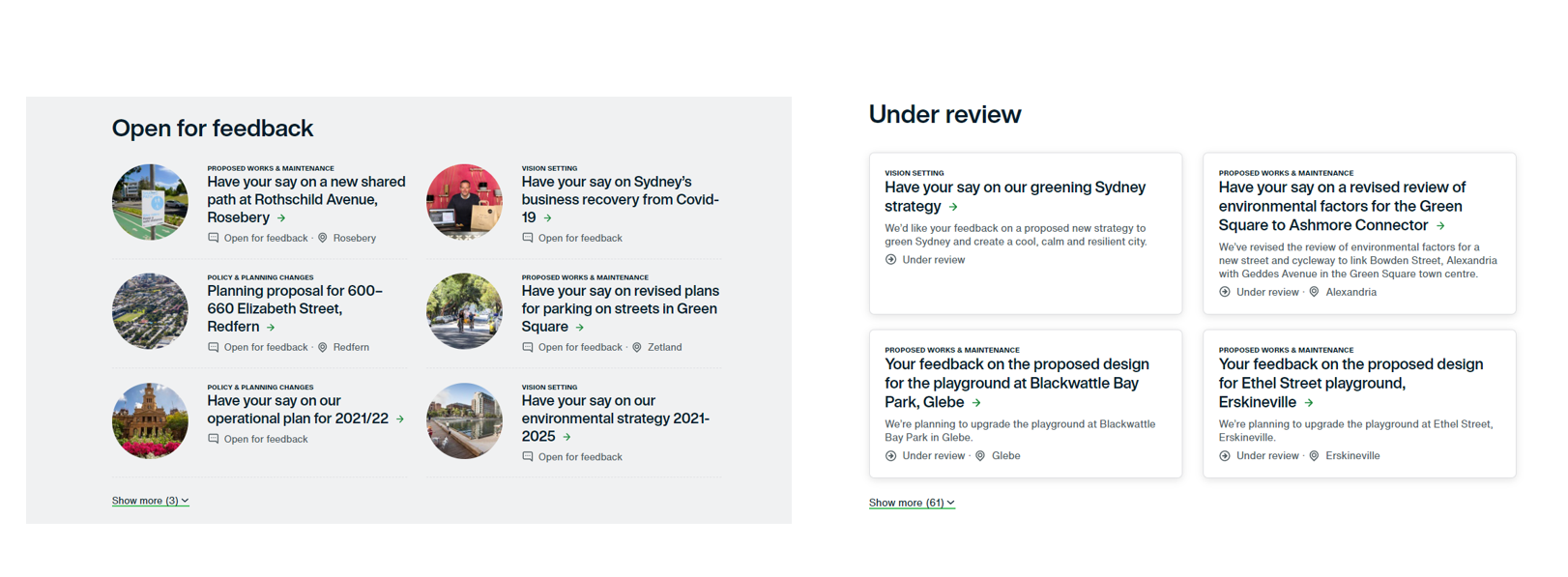
Task: Open Planning proposal for 600–660 Elizabeth Street link
Action: (295, 308)
